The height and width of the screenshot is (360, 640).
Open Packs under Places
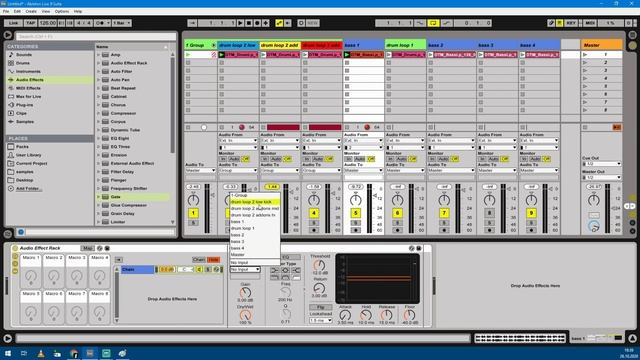point(22,147)
